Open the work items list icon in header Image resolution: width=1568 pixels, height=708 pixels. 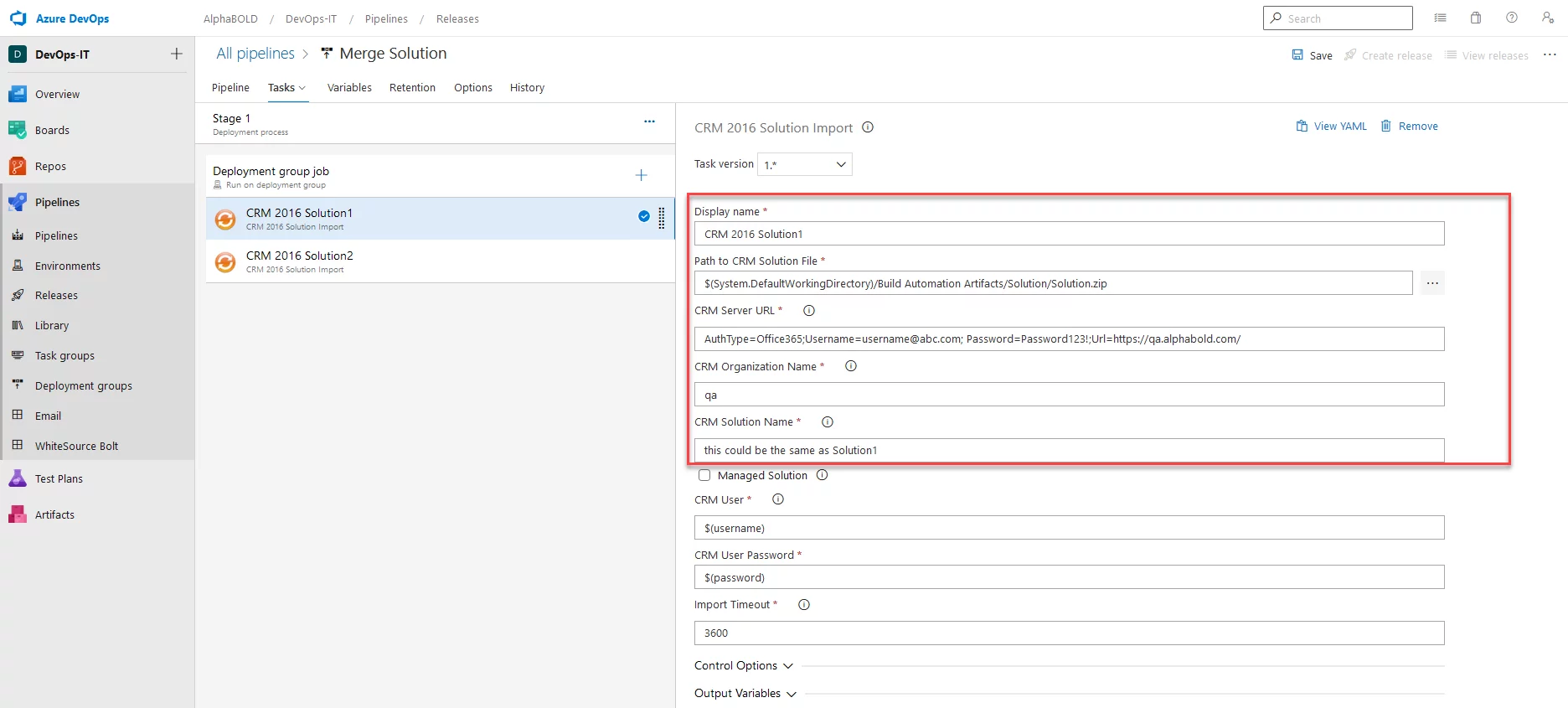point(1441,18)
